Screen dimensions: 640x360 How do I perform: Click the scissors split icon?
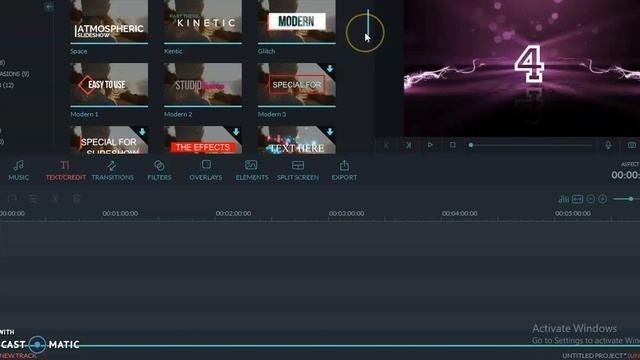(x=55, y=199)
